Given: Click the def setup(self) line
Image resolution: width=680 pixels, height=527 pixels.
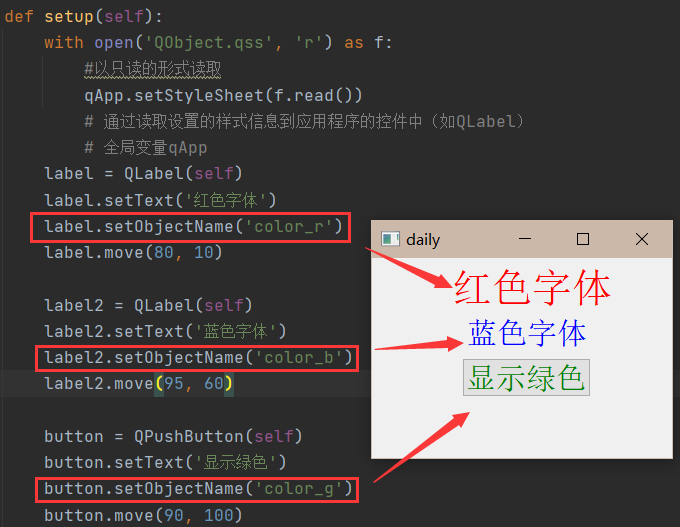Looking at the screenshot, I should [x=83, y=16].
